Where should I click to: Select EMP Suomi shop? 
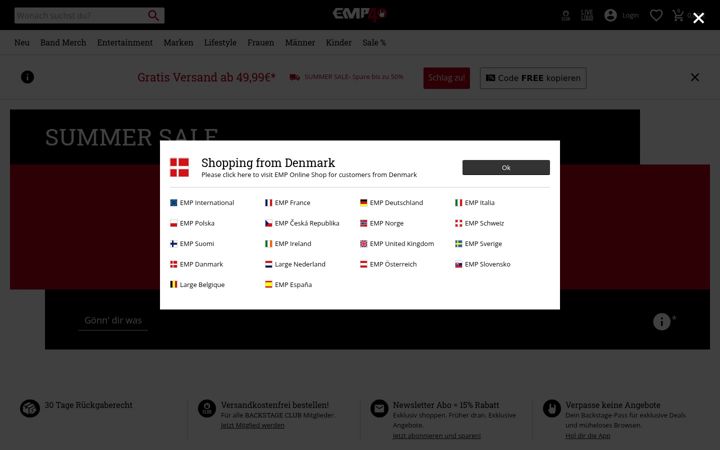(192, 244)
